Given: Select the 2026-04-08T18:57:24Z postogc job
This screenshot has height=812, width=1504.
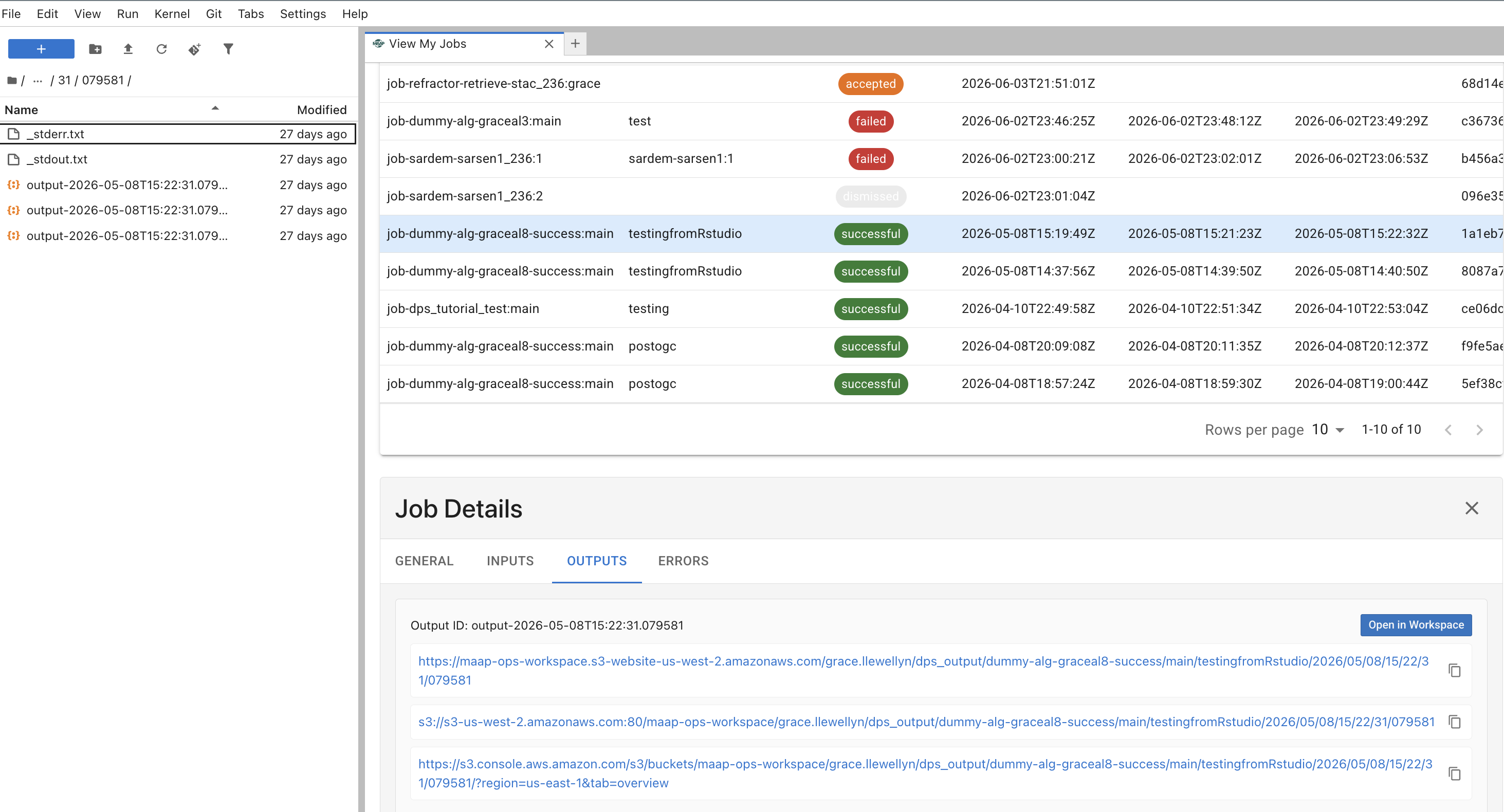Looking at the screenshot, I should [x=941, y=383].
